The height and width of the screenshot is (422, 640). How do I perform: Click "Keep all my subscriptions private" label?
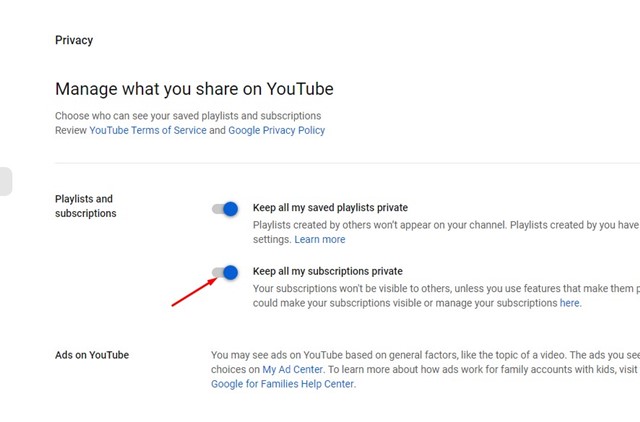pyautogui.click(x=328, y=271)
